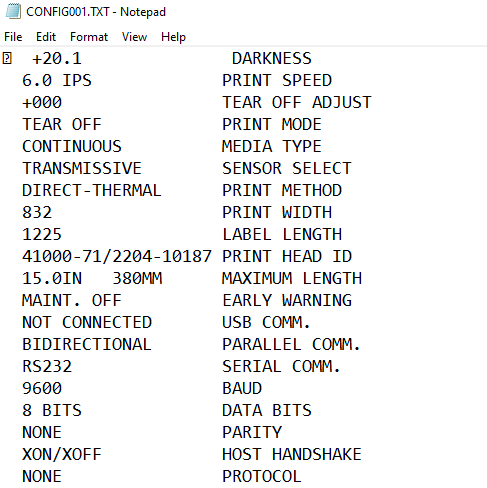
Task: Click the unknown character box before +20.1
Action: 7,58
